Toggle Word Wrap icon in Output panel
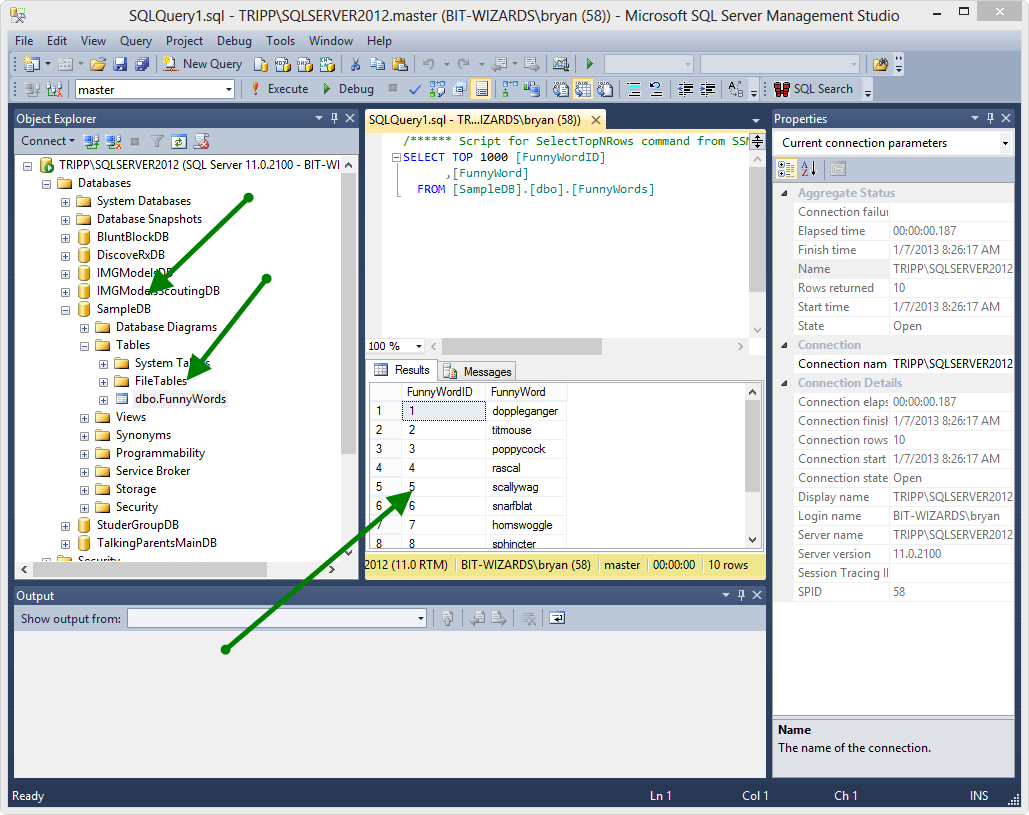Image resolution: width=1029 pixels, height=815 pixels. (x=556, y=618)
